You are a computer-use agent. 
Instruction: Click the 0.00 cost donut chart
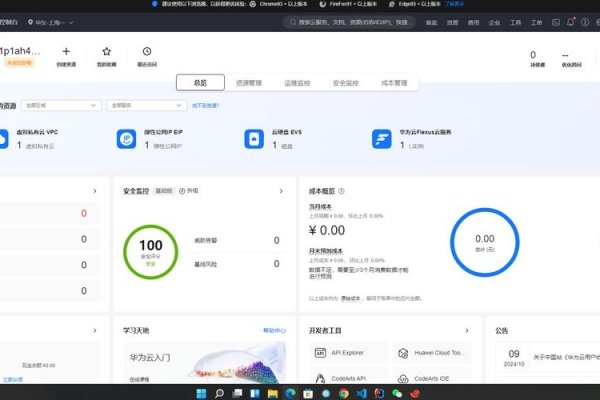(x=484, y=242)
